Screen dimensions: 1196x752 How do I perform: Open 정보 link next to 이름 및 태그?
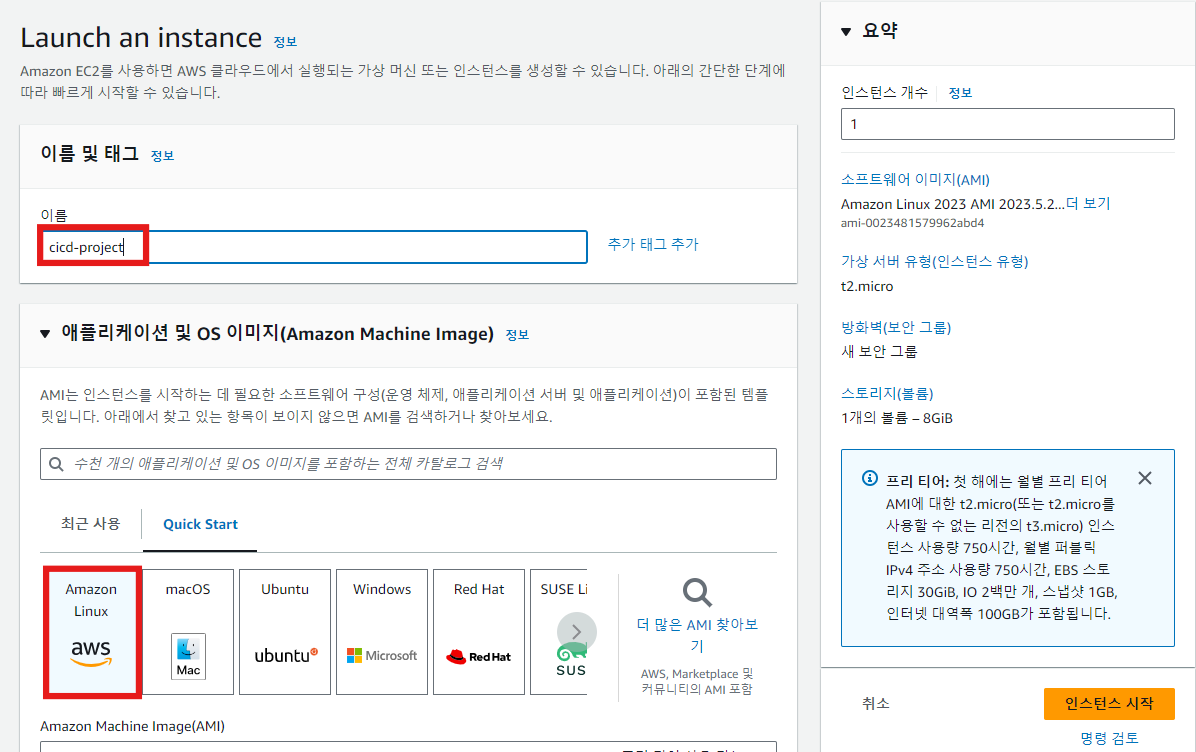coord(162,156)
